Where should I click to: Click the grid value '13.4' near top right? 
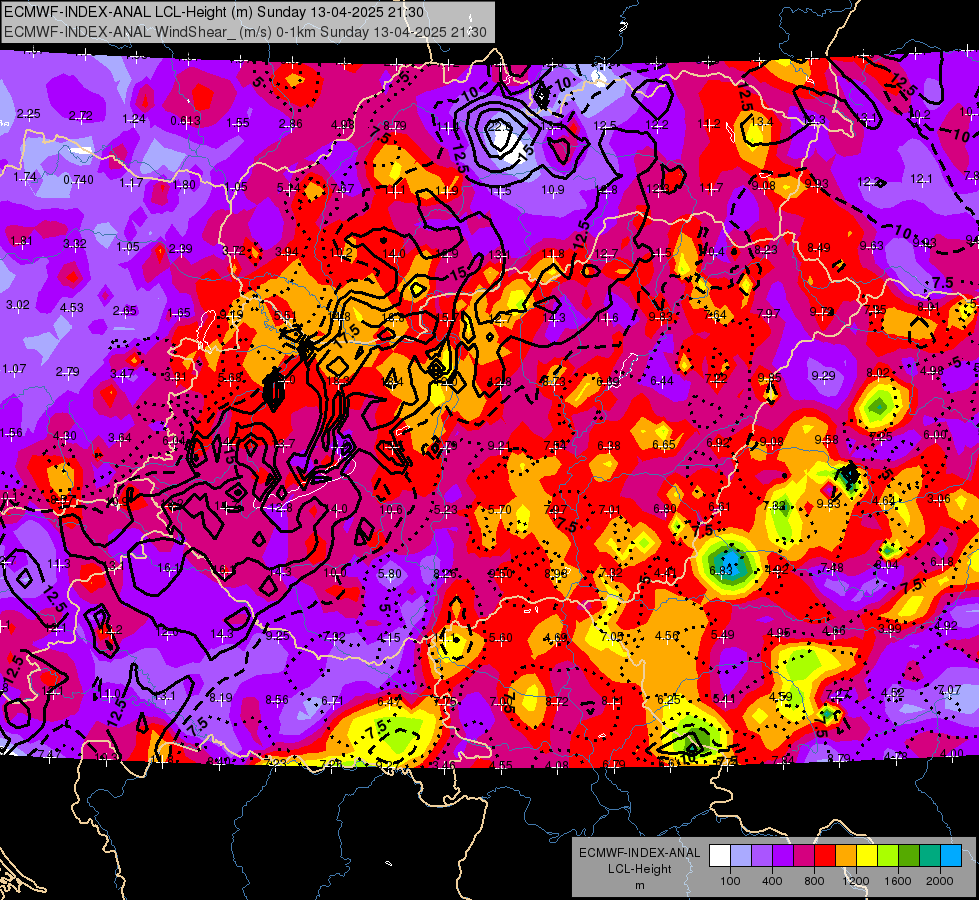pos(762,121)
